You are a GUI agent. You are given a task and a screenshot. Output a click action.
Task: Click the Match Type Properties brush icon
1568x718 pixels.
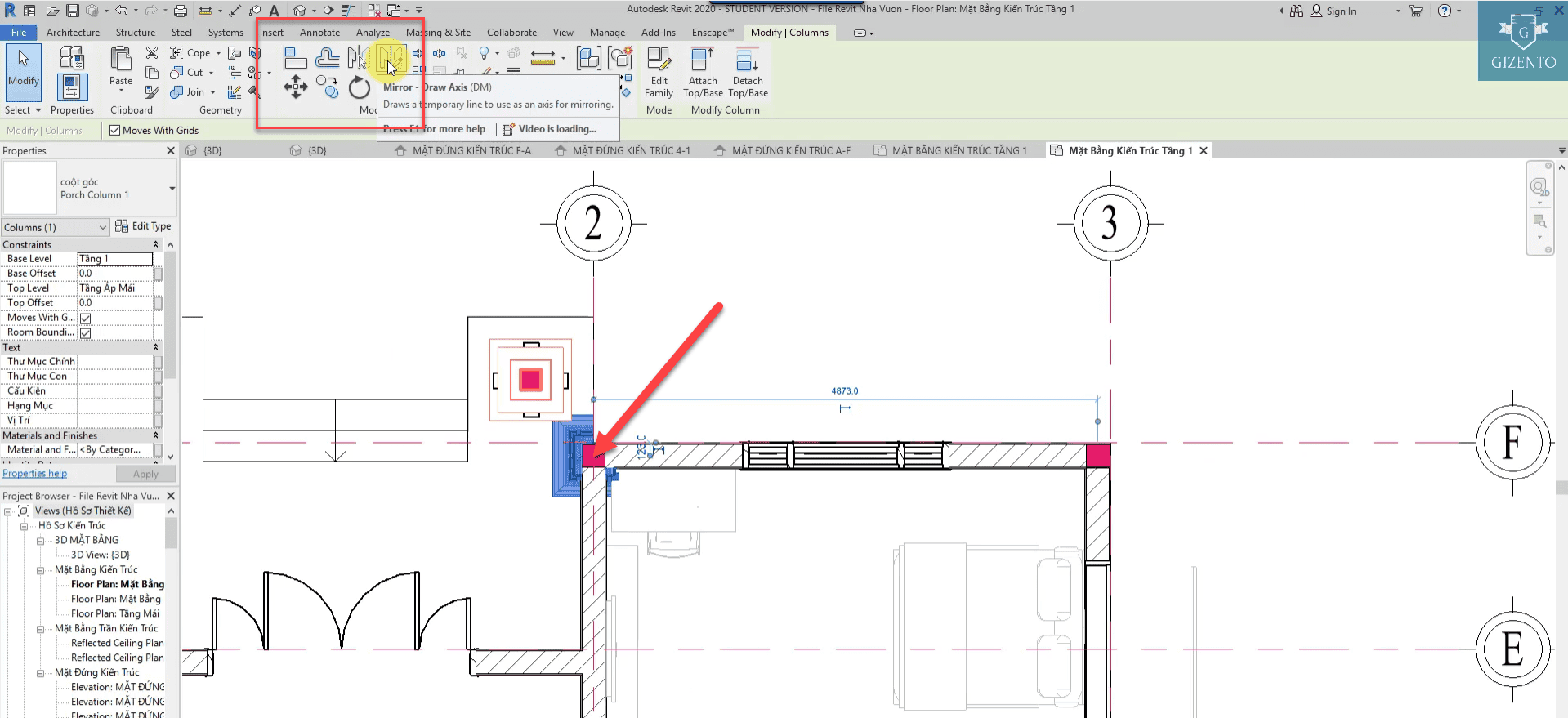click(x=152, y=92)
